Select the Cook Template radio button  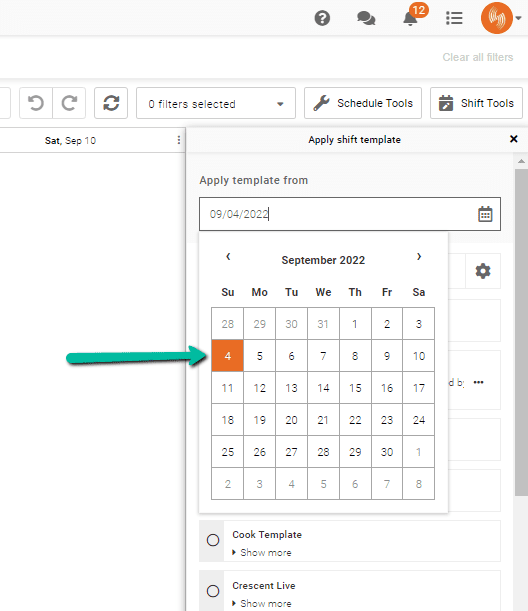[x=213, y=540]
